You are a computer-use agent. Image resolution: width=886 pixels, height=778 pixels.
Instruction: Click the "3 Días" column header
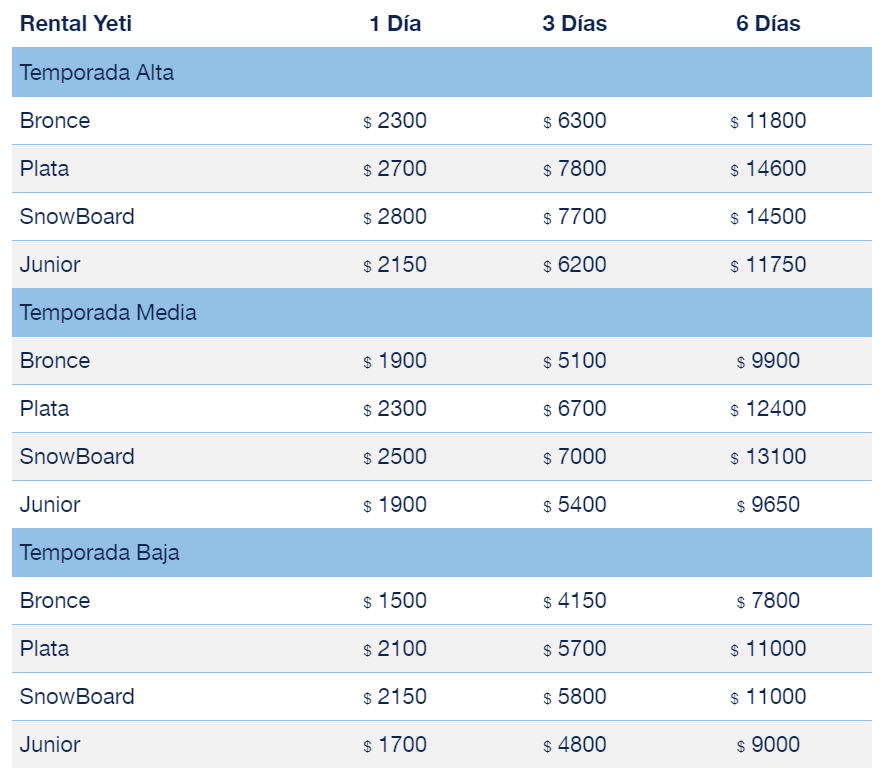[x=575, y=24]
